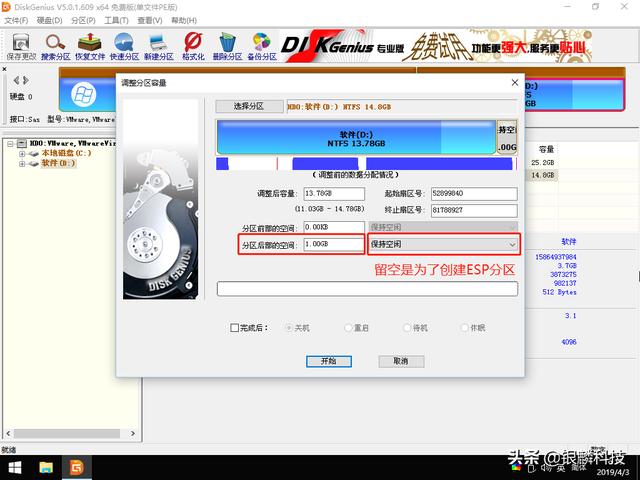The width and height of the screenshot is (640, 480).
Task: Click the 取消 button in the dialog
Action: (401, 361)
